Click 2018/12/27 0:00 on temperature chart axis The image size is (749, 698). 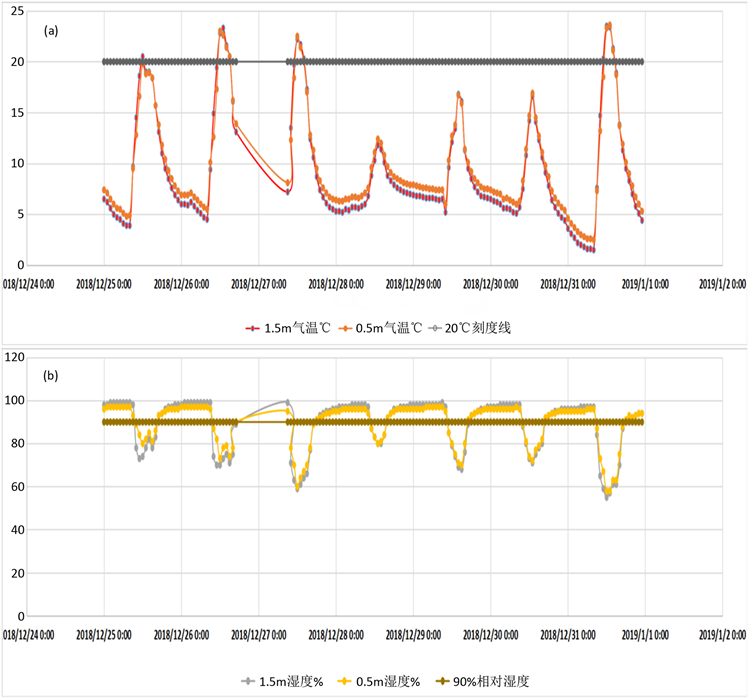[x=258, y=284]
